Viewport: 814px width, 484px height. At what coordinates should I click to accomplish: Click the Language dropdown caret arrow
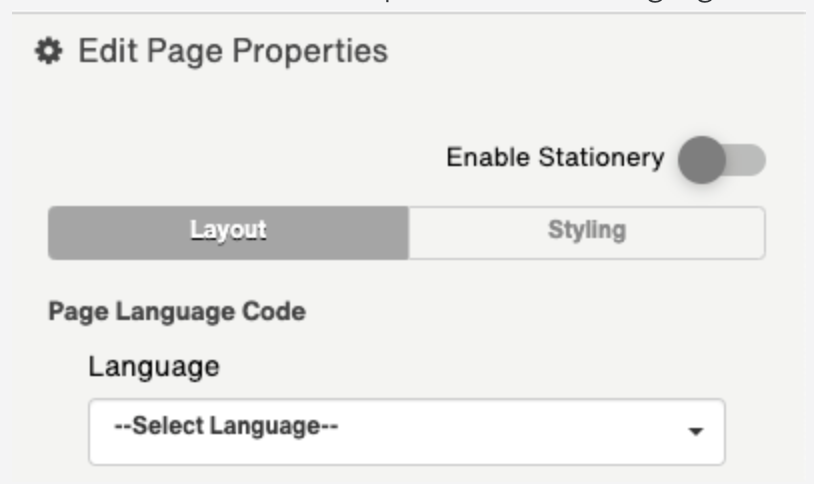[696, 432]
